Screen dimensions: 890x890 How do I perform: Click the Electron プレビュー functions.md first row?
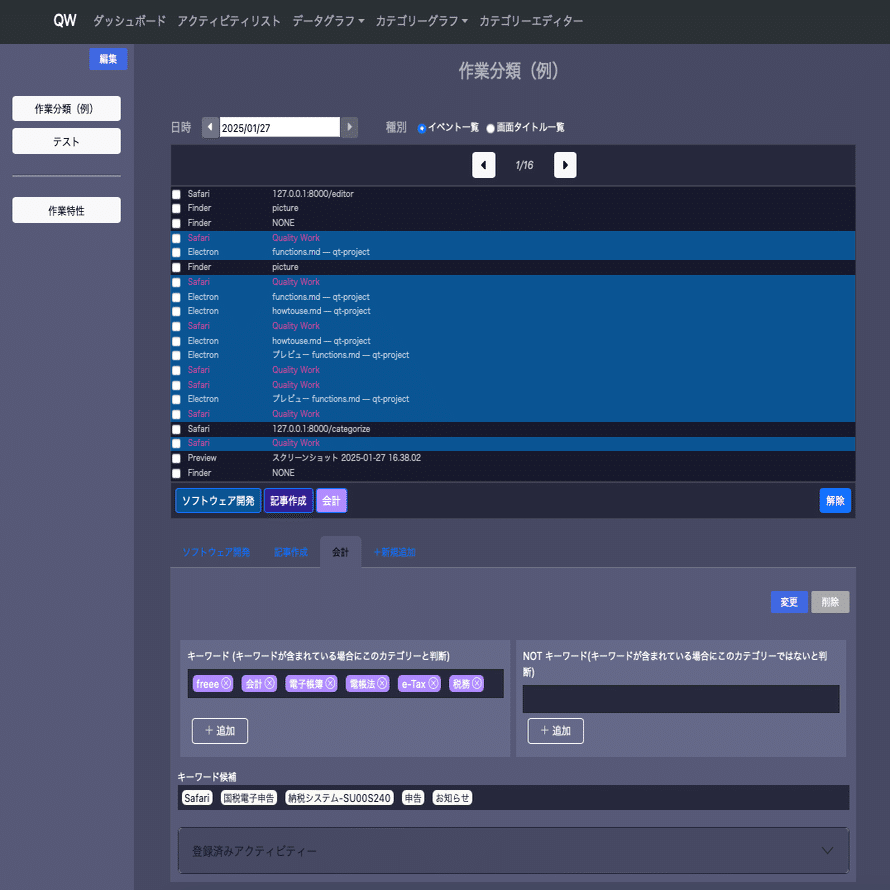(x=513, y=355)
